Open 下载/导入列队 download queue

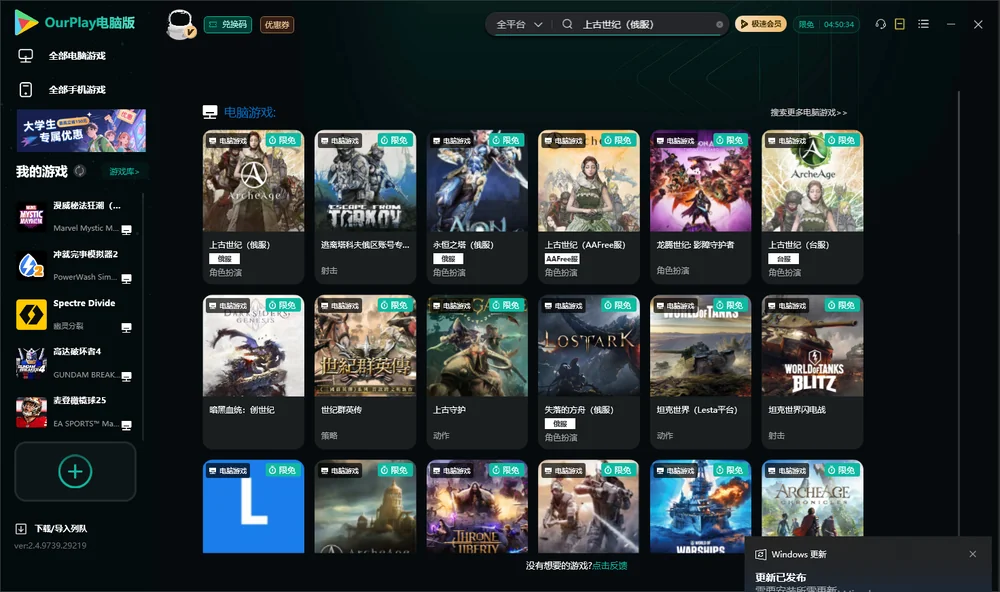click(x=52, y=528)
